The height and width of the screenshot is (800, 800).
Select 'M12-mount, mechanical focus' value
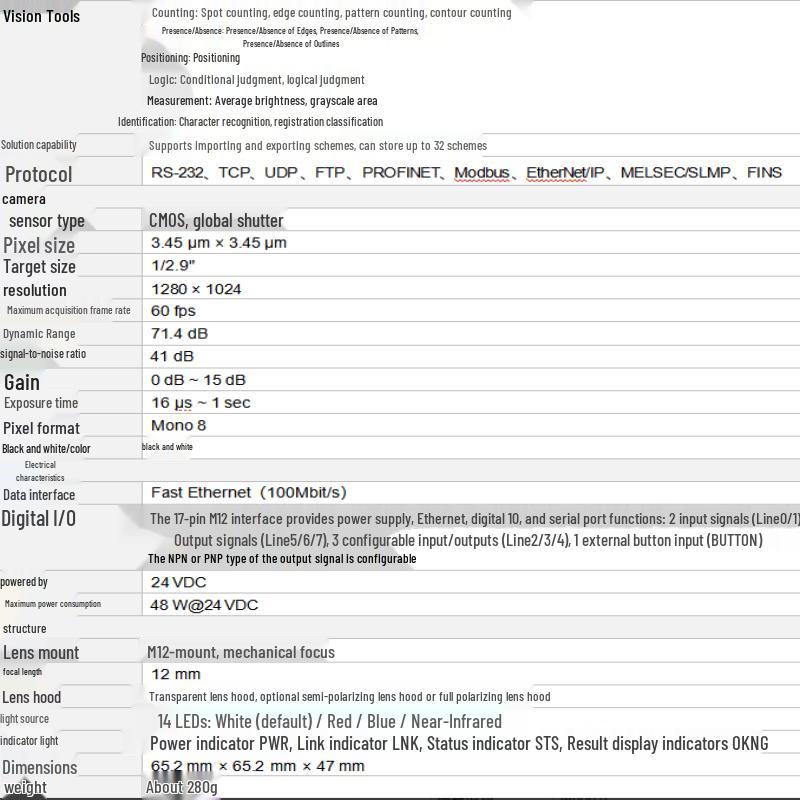[241, 652]
